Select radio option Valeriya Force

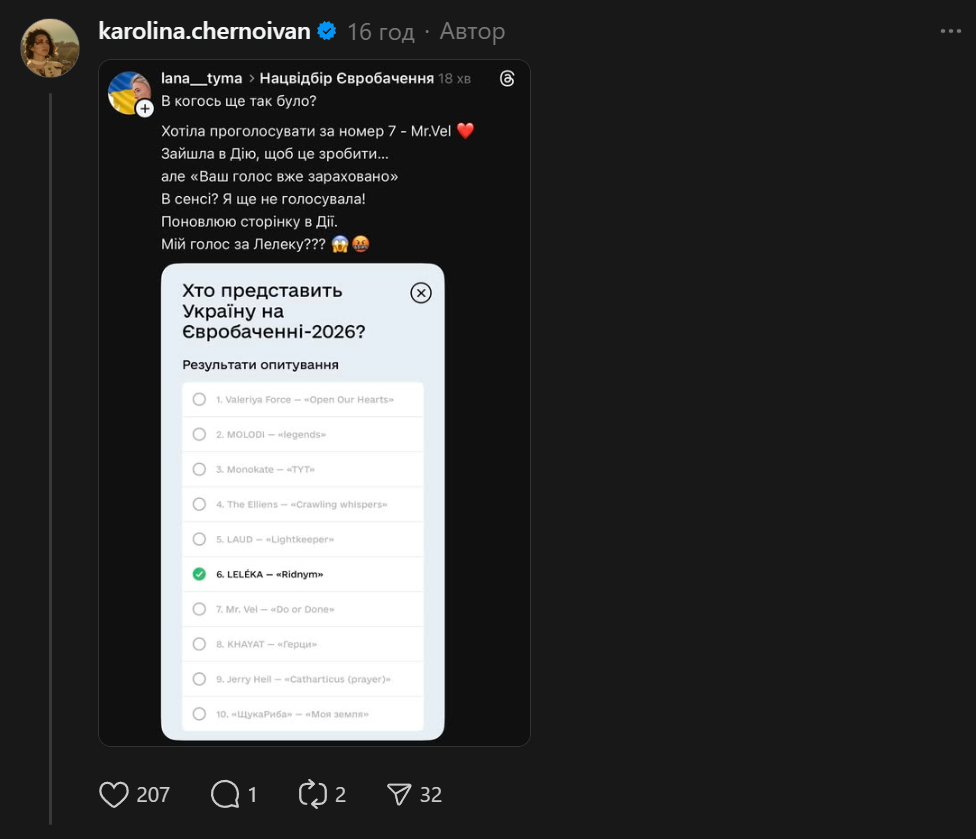tap(199, 400)
